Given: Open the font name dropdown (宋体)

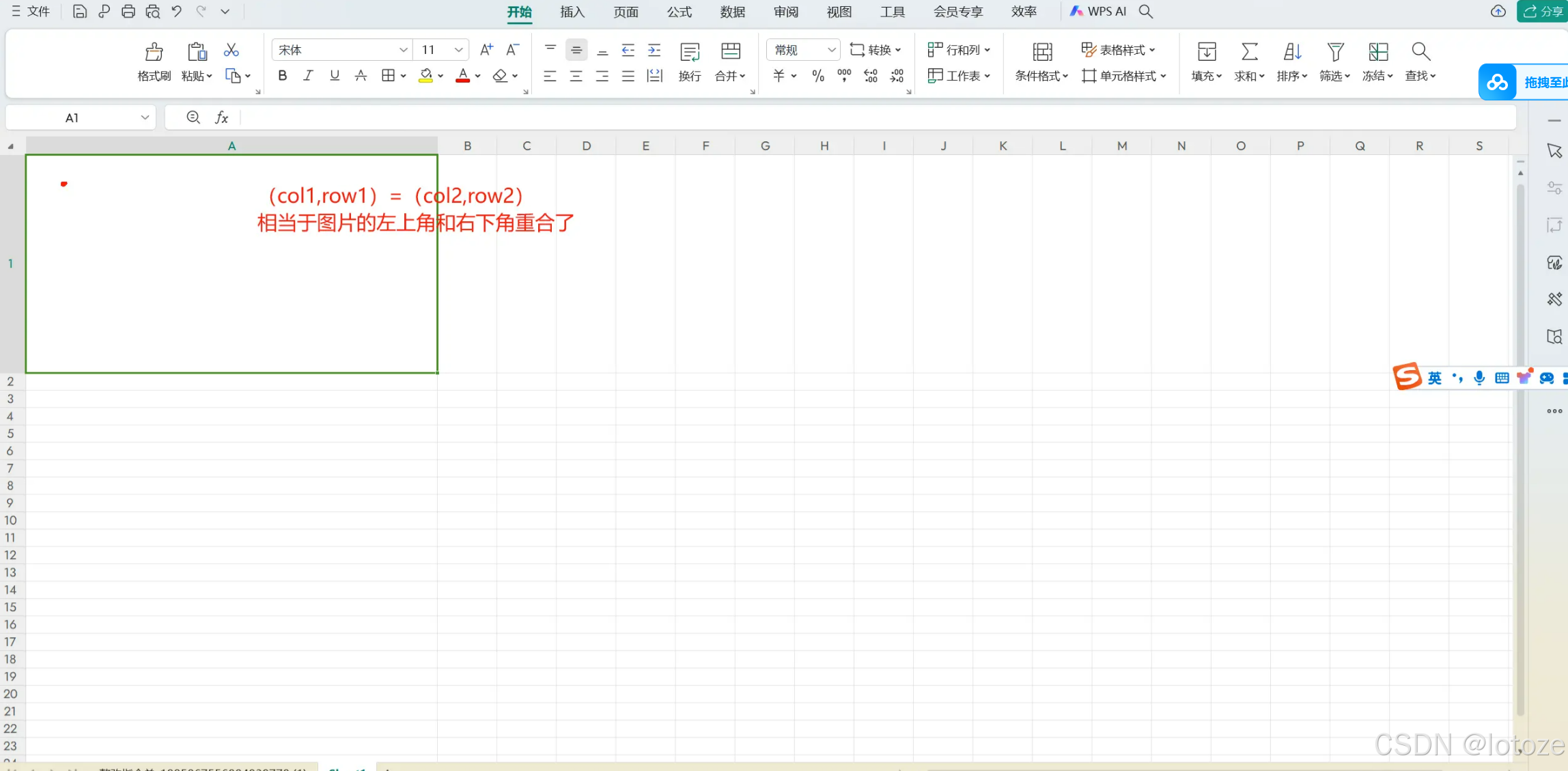Looking at the screenshot, I should coord(403,50).
